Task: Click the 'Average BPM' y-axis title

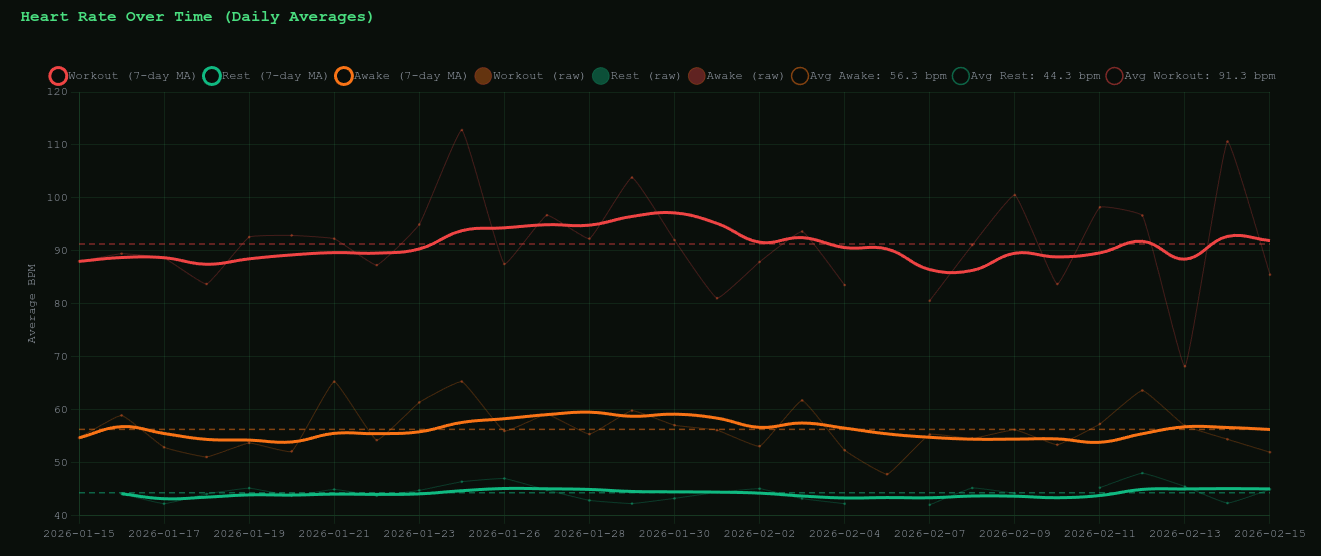Action: [32, 303]
